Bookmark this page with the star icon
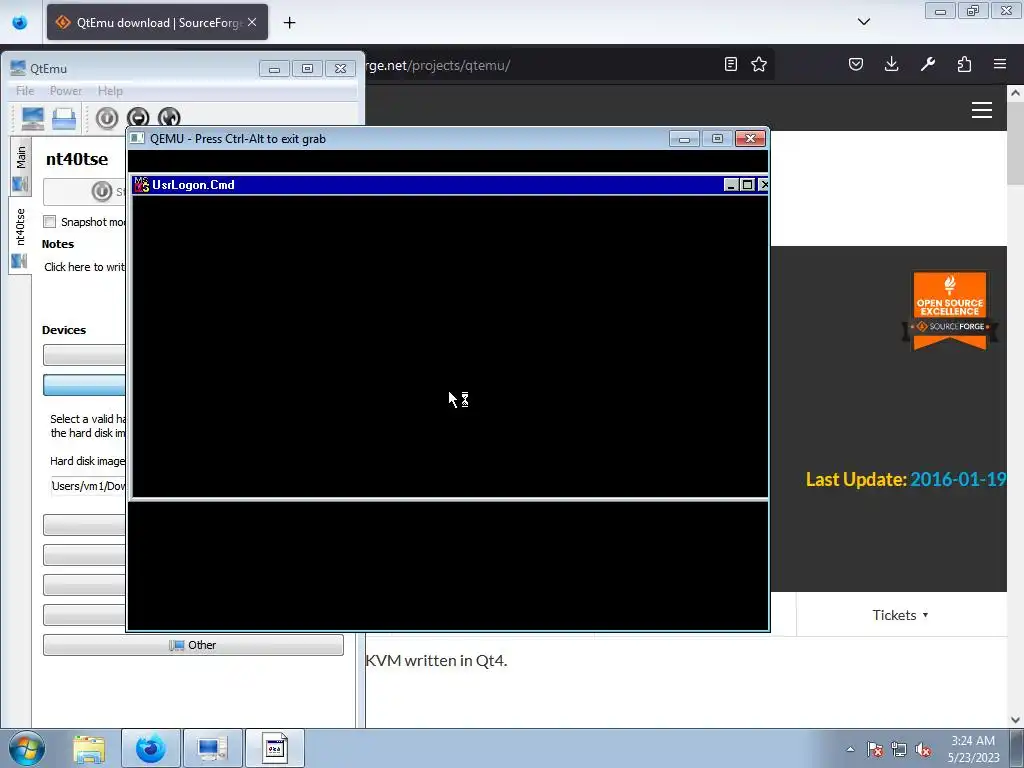 pyautogui.click(x=759, y=64)
